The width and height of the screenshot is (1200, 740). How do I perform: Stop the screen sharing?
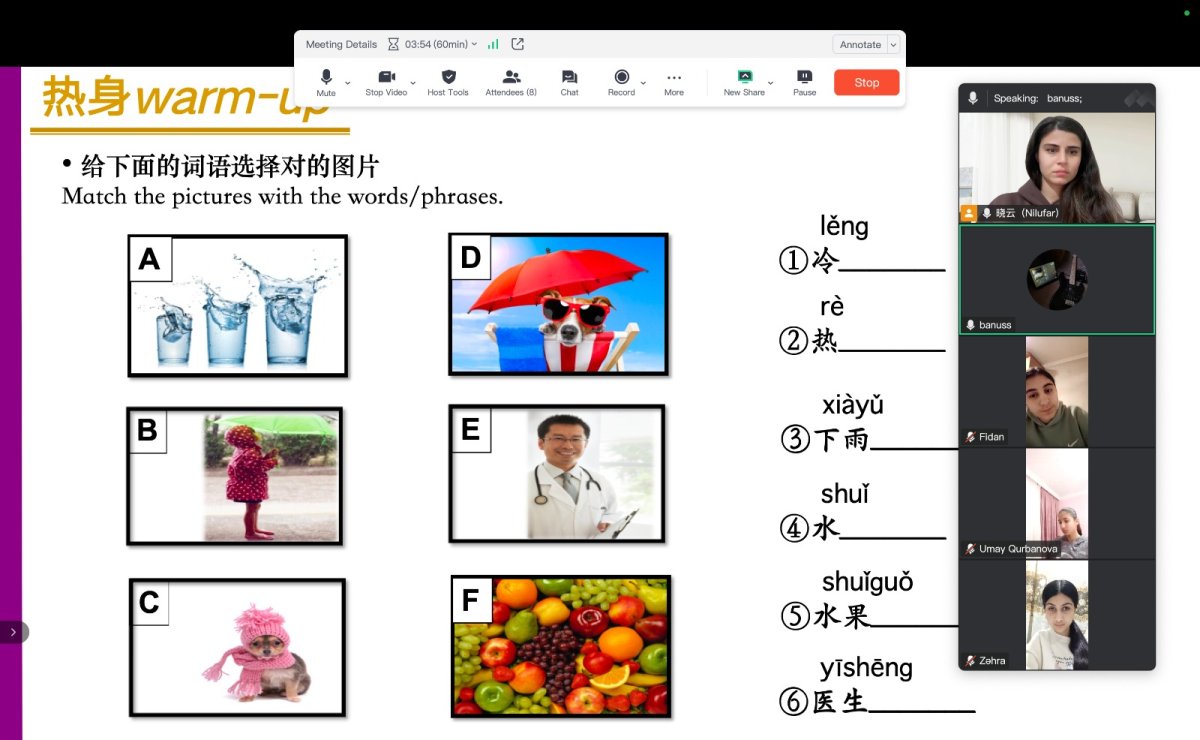point(867,83)
